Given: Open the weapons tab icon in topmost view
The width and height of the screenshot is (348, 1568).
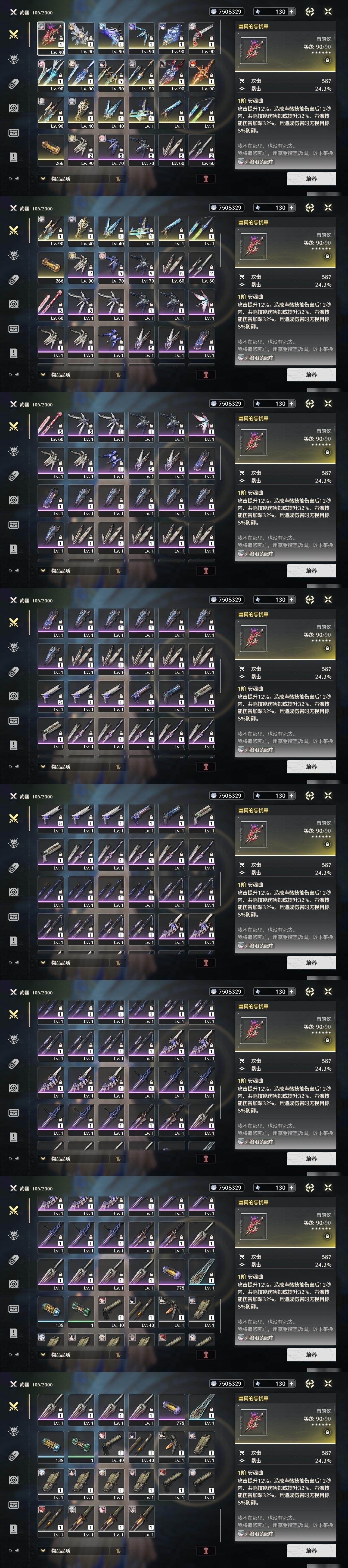Looking at the screenshot, I should point(13,34).
